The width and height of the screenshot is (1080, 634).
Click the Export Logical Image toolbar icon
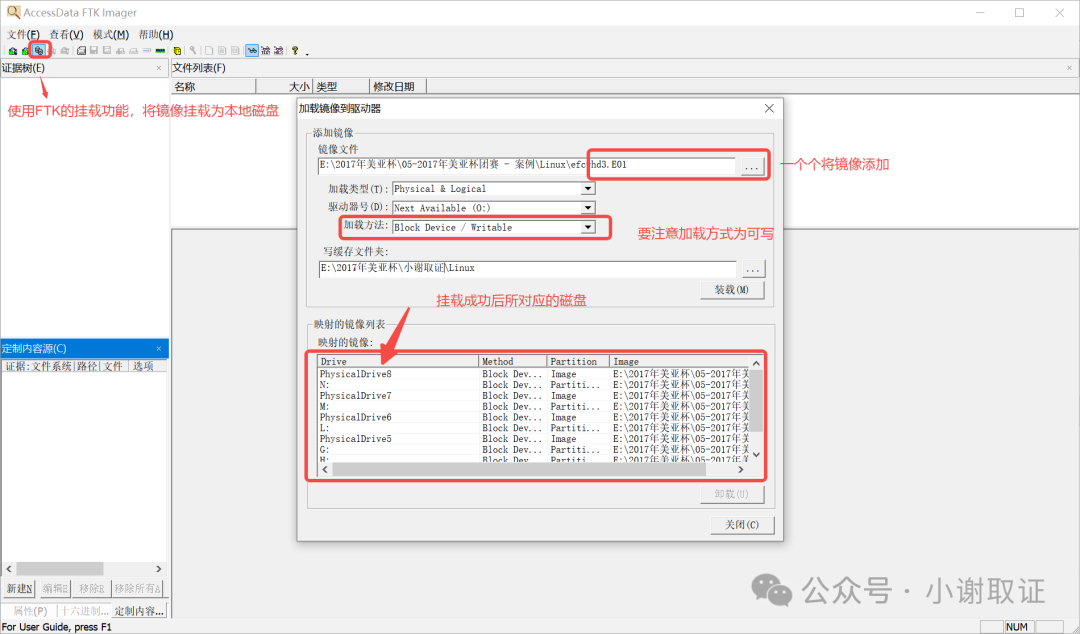[x=107, y=50]
